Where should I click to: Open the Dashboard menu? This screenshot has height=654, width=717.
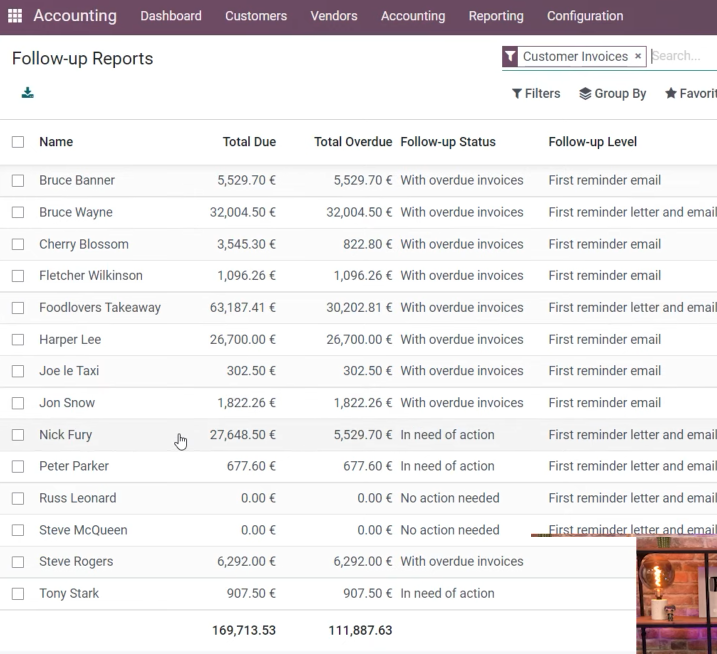171,16
